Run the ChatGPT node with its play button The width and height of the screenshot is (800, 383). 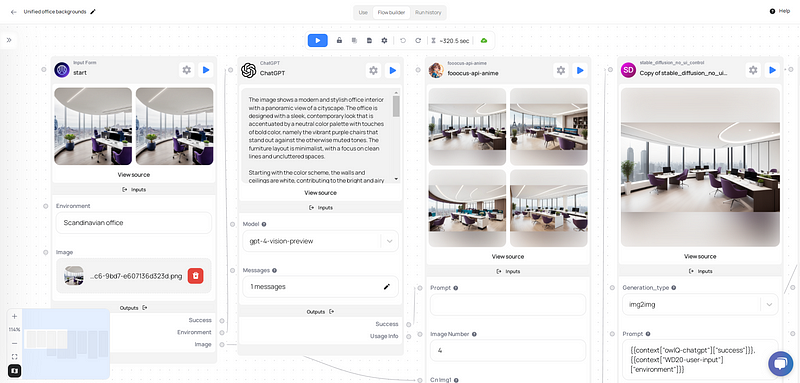click(392, 70)
